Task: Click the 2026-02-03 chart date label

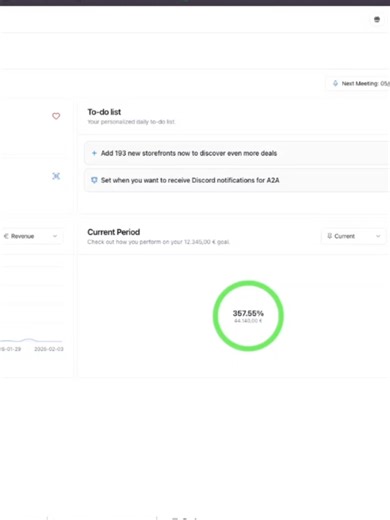Action: 49,349
